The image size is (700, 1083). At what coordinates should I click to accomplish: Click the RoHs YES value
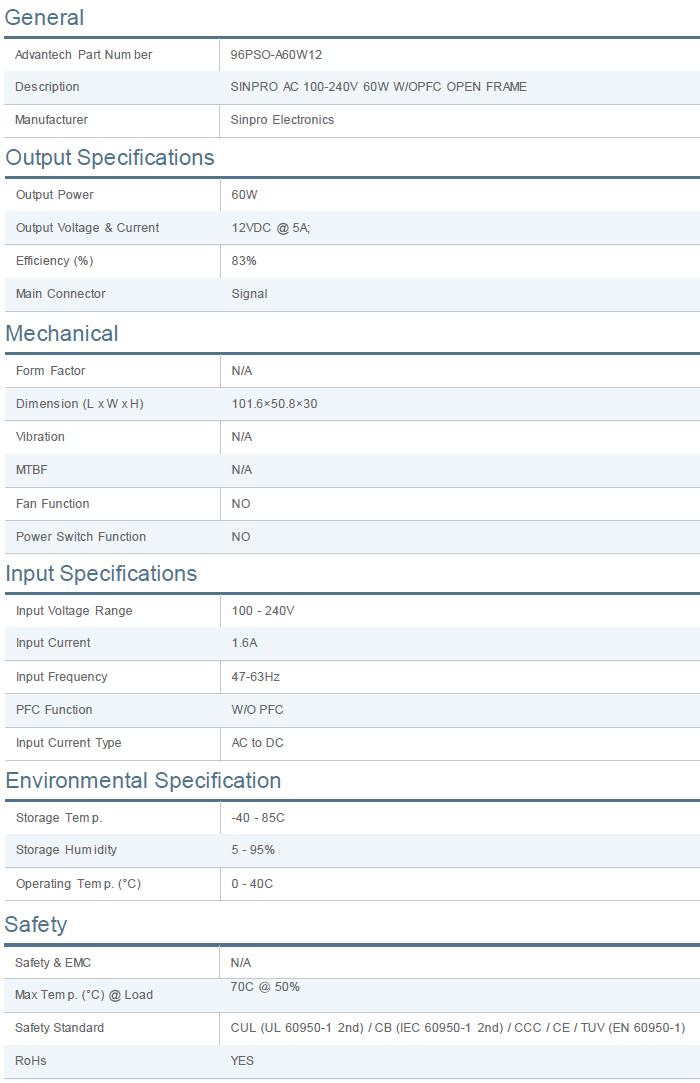[x=242, y=1061]
